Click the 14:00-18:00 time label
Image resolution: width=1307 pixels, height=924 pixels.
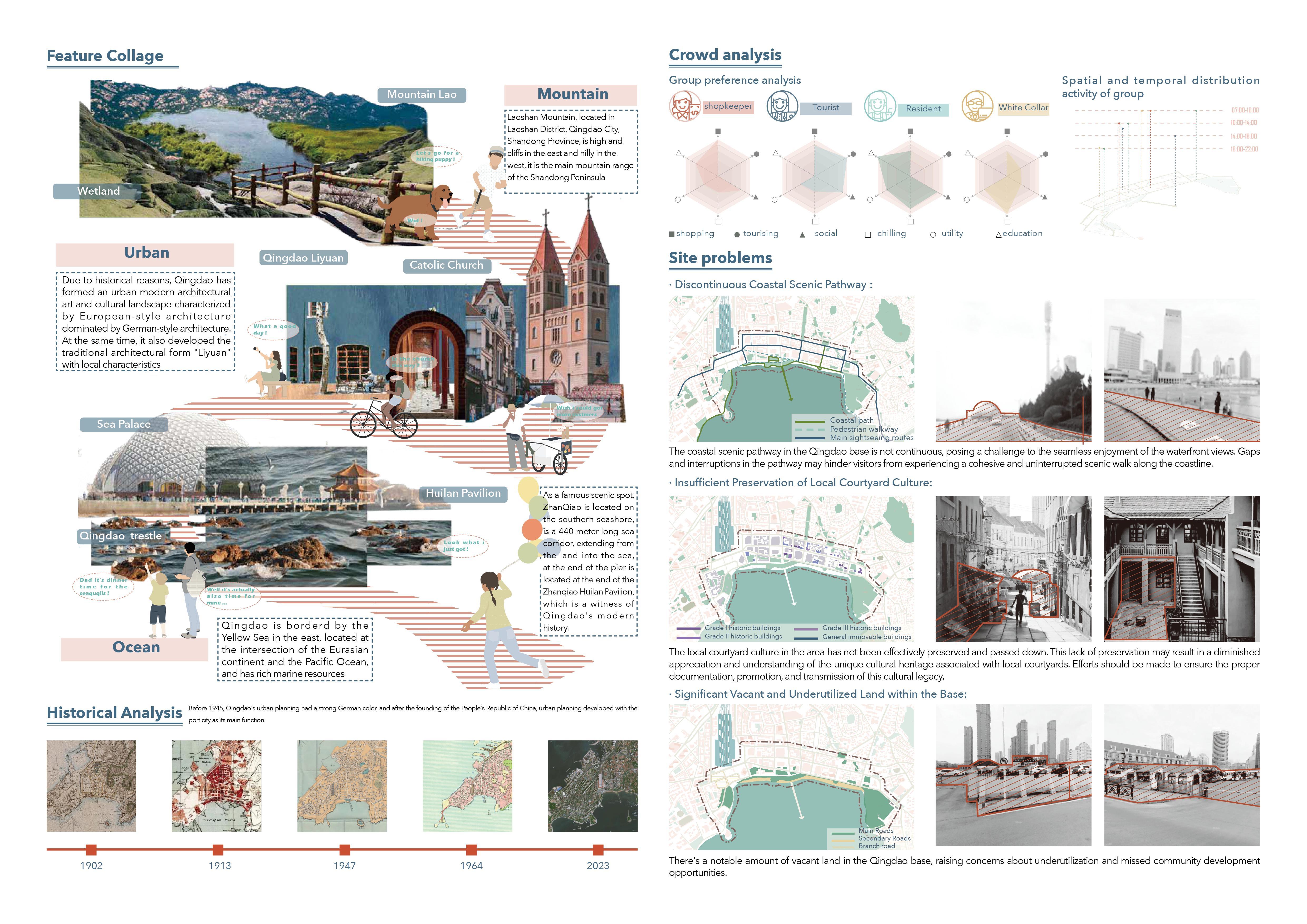pyautogui.click(x=1244, y=136)
